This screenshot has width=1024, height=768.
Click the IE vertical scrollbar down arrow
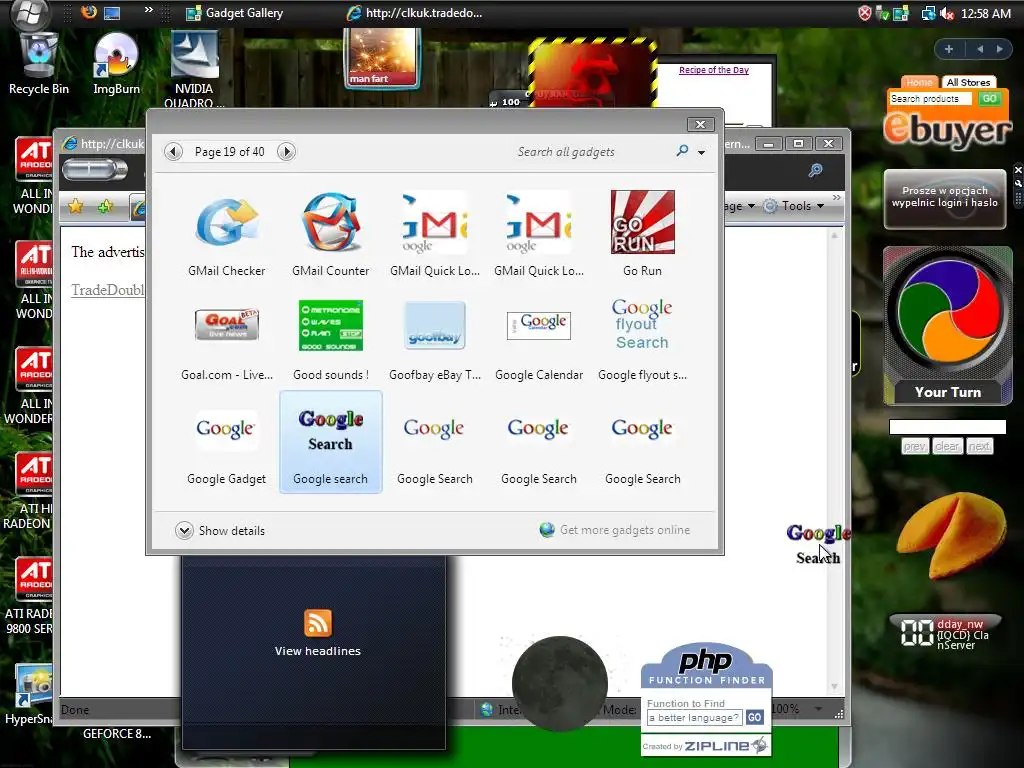pos(834,686)
